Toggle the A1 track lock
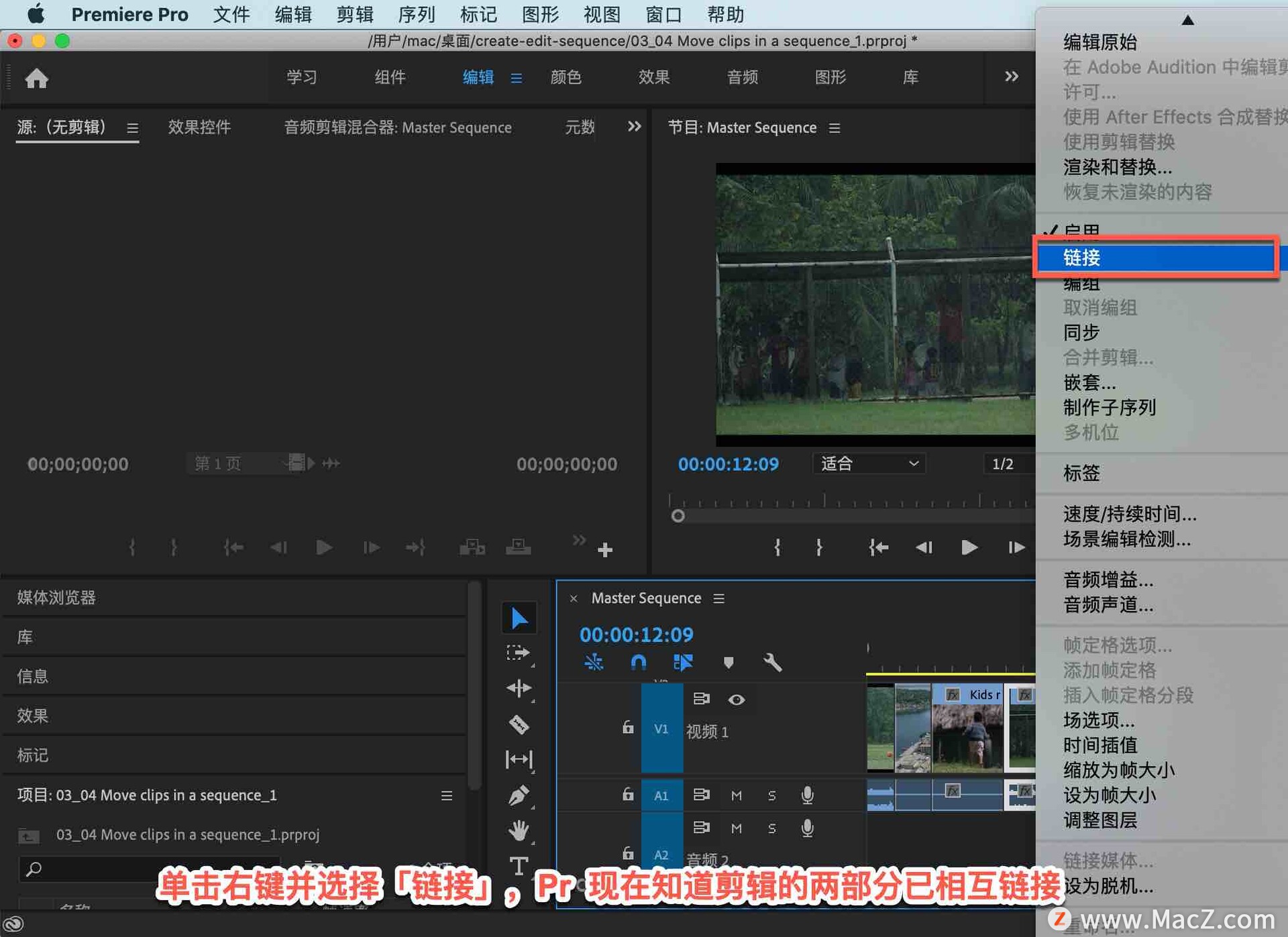Screen dimensions: 1288x937 [x=627, y=795]
